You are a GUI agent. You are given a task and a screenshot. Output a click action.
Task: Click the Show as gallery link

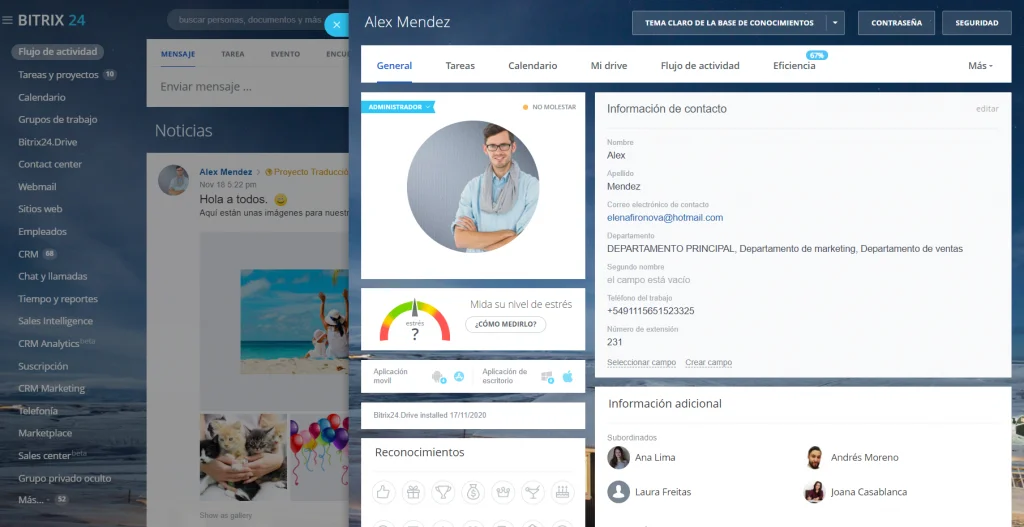click(x=225, y=515)
